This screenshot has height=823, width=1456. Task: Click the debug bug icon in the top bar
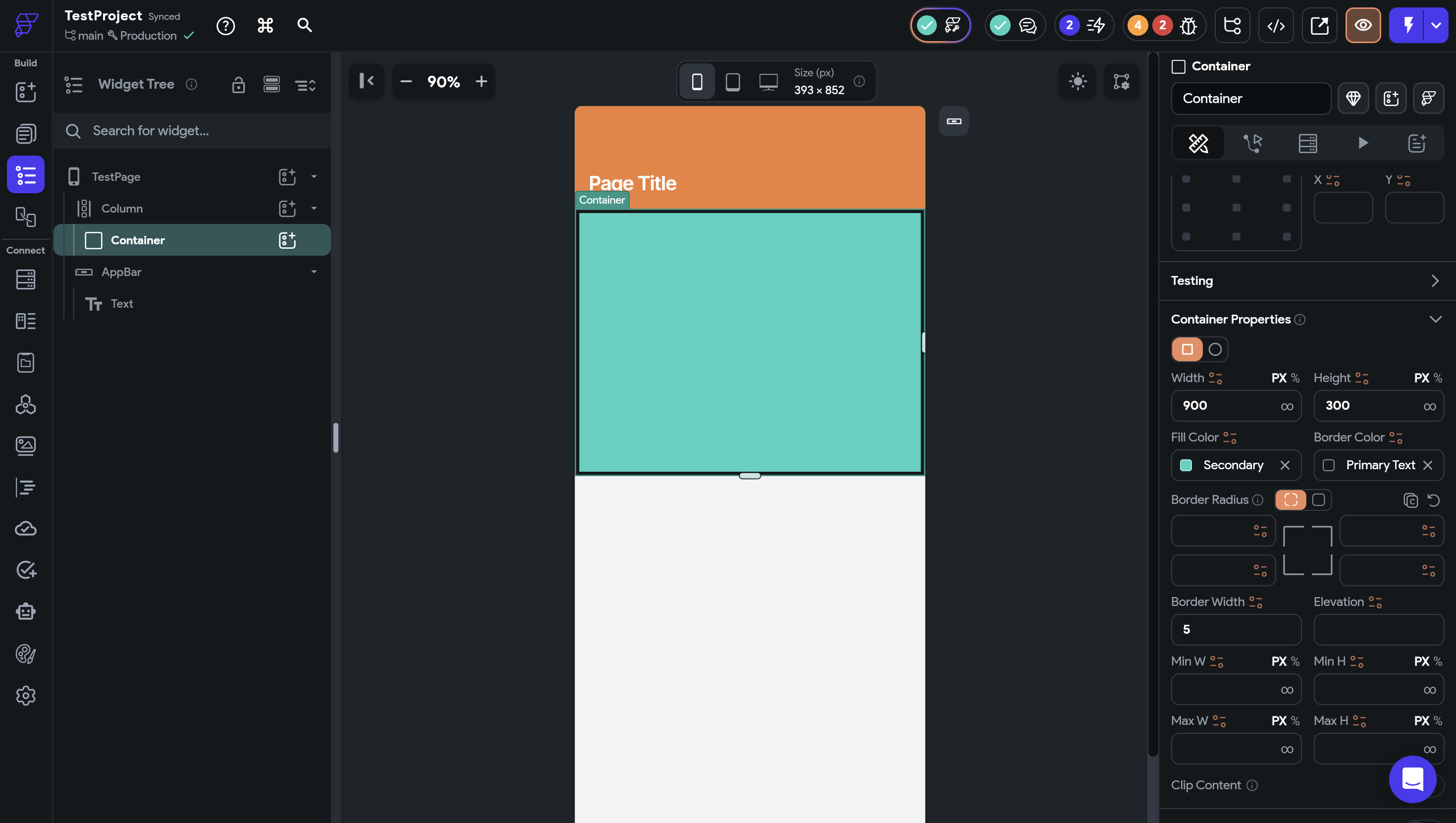[x=1188, y=25]
